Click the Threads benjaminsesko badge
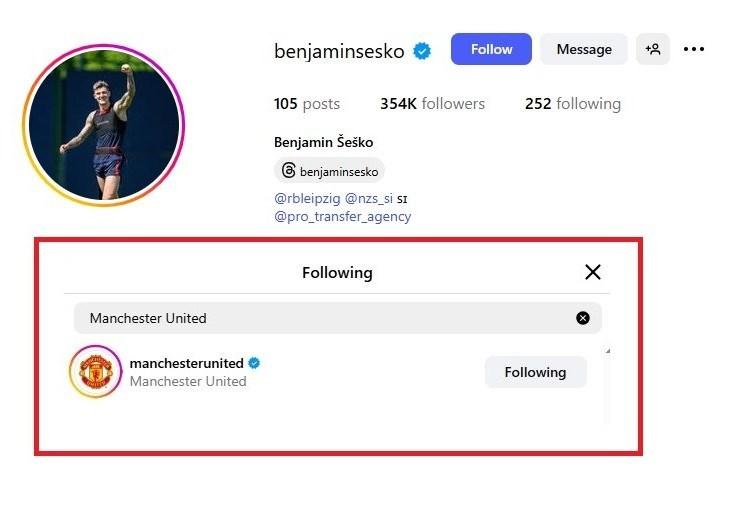The width and height of the screenshot is (730, 509). (329, 171)
